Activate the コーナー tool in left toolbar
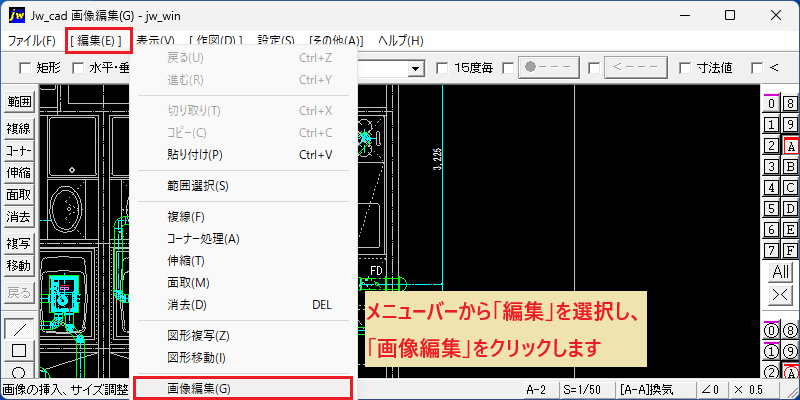 19,151
